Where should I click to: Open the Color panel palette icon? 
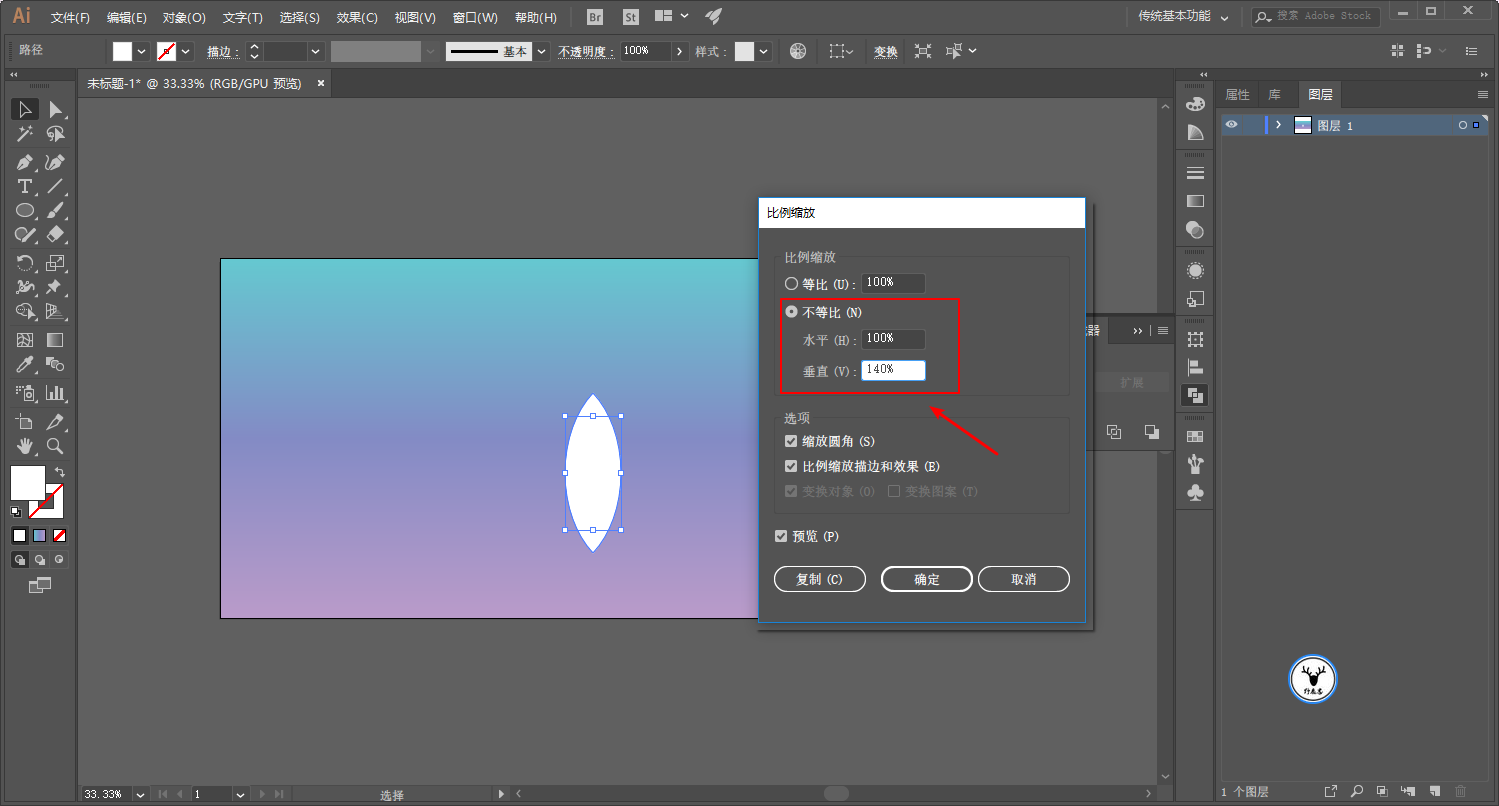pyautogui.click(x=1195, y=104)
